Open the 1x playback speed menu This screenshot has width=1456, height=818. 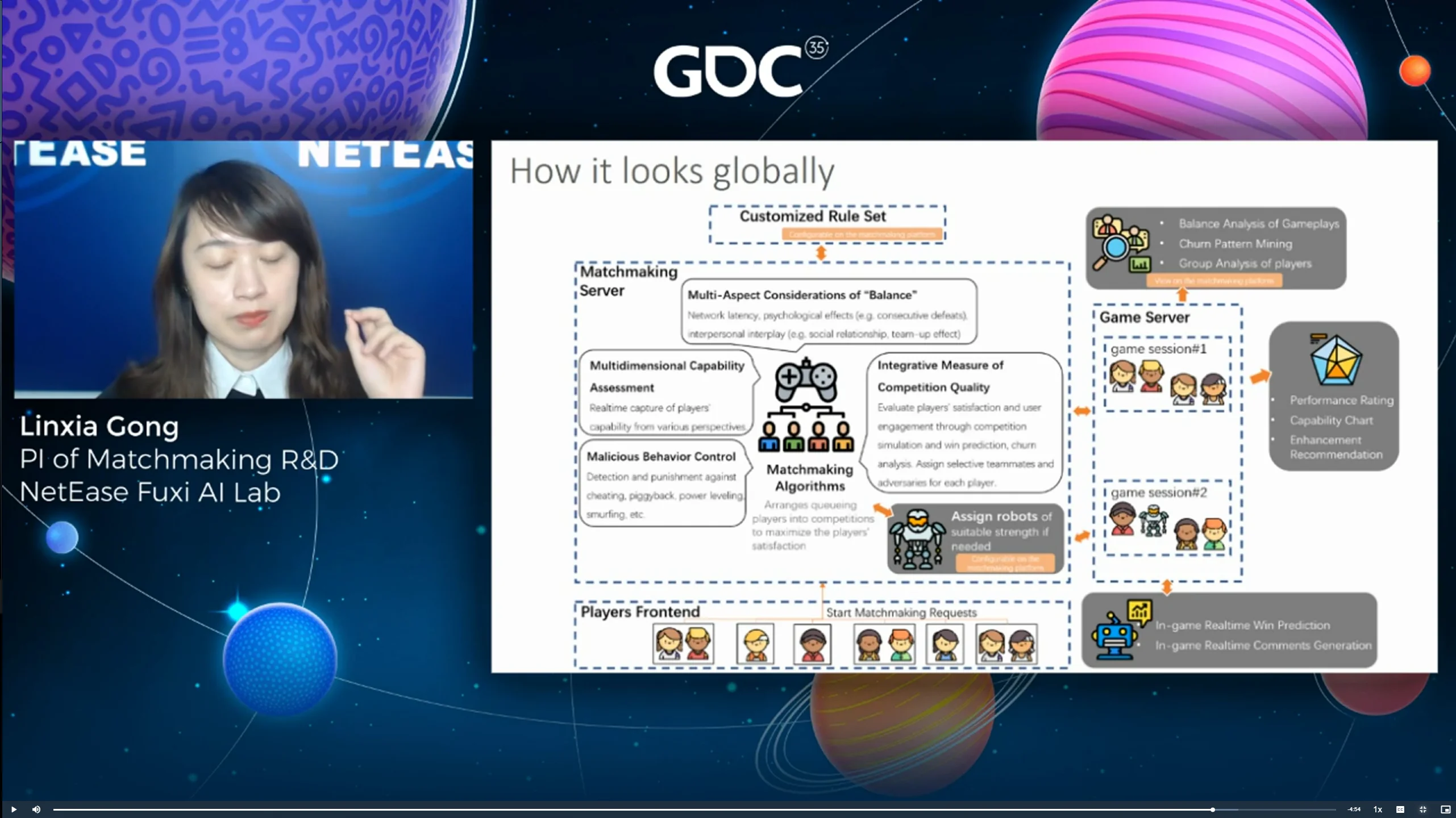[x=1378, y=809]
